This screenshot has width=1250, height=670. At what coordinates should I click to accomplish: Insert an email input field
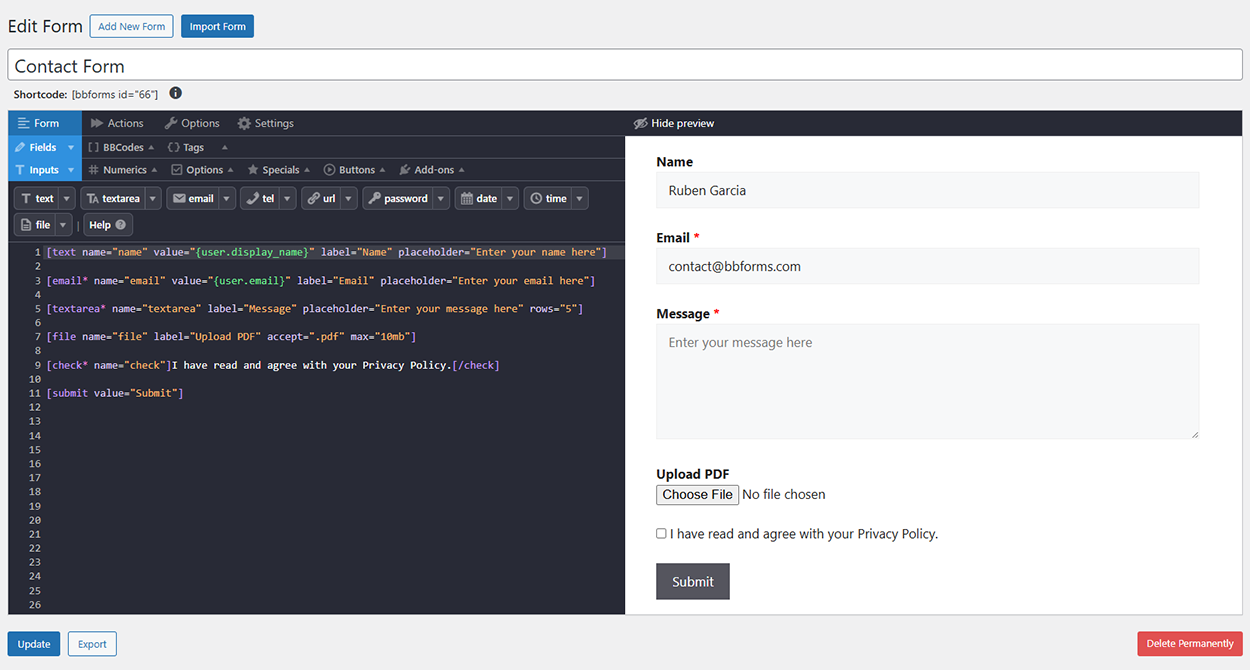pos(193,199)
